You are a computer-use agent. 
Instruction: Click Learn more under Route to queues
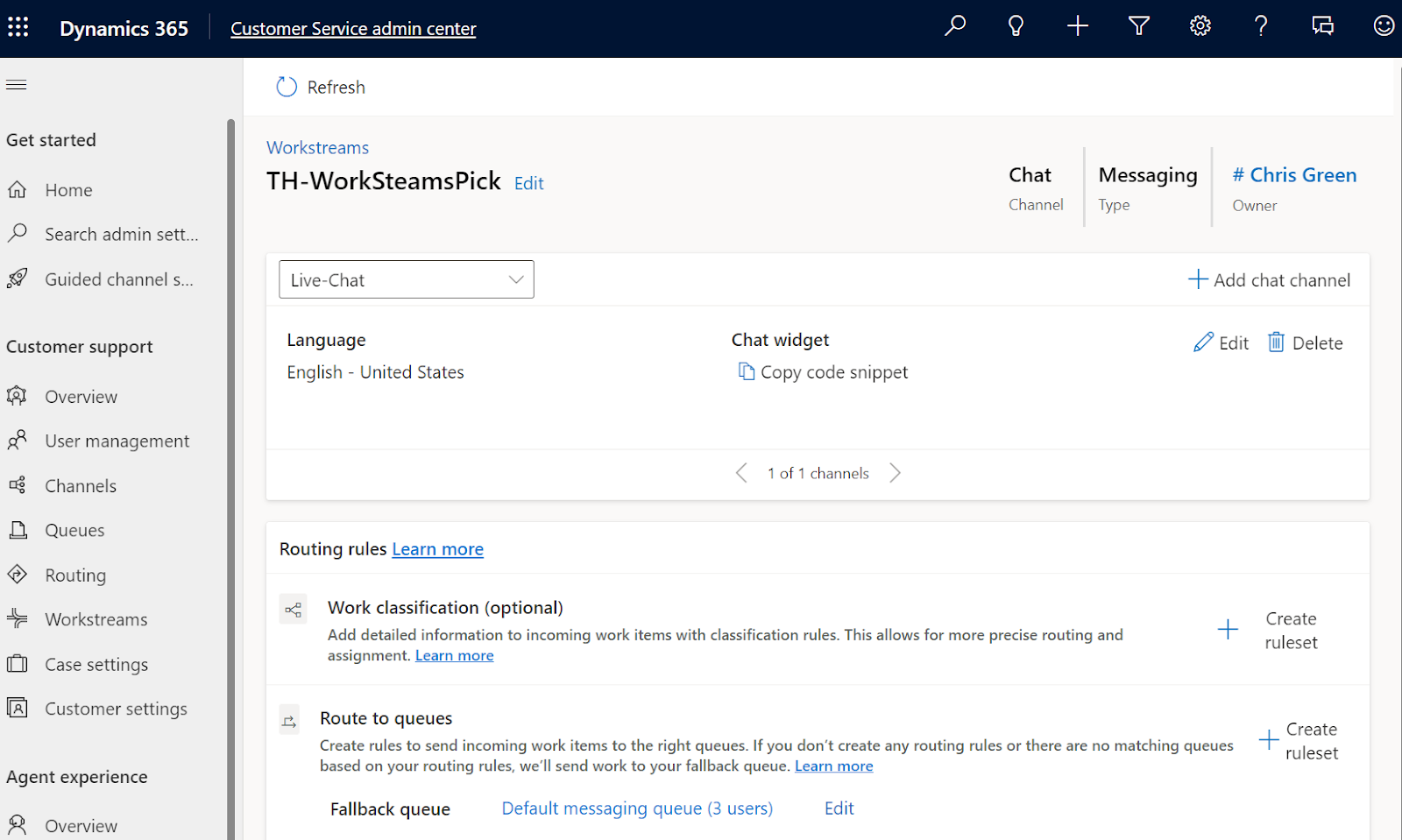pos(833,766)
